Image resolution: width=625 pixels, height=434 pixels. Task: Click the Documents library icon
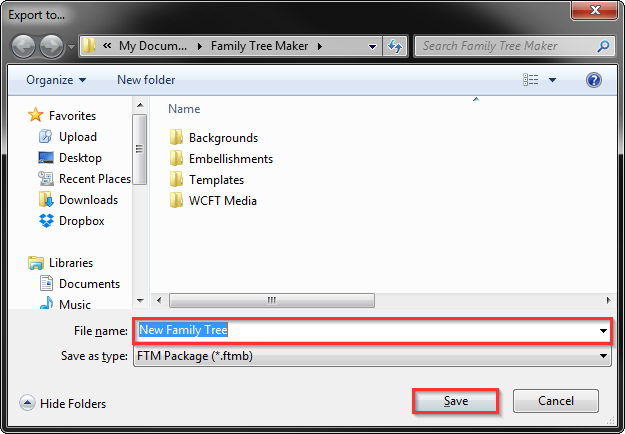(46, 283)
